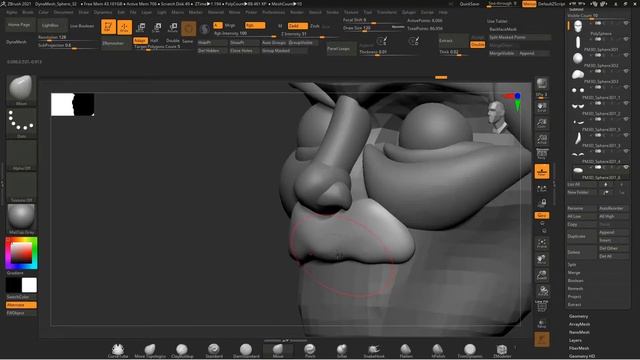Click the Move view icon on right shelf
The width and height of the screenshot is (640, 360).
pos(542,259)
